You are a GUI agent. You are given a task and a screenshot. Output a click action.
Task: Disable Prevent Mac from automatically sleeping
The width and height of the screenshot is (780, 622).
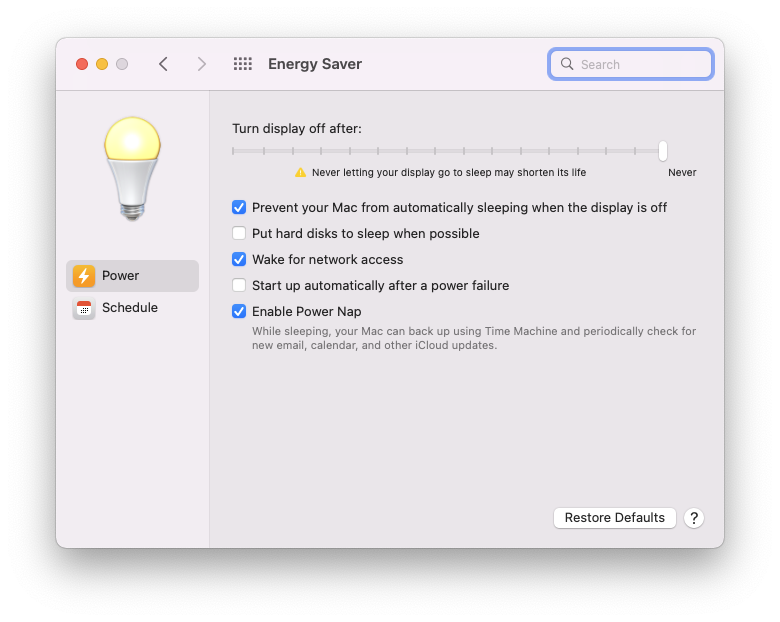pyautogui.click(x=239, y=208)
